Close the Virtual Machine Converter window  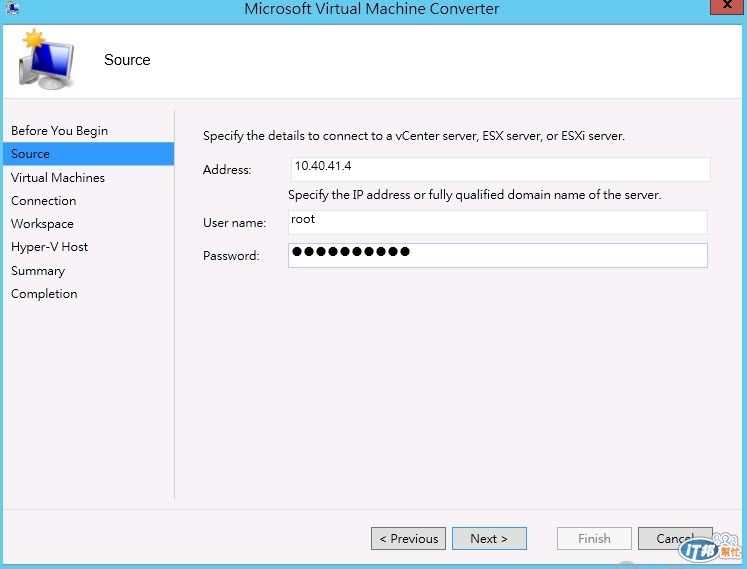coord(727,6)
